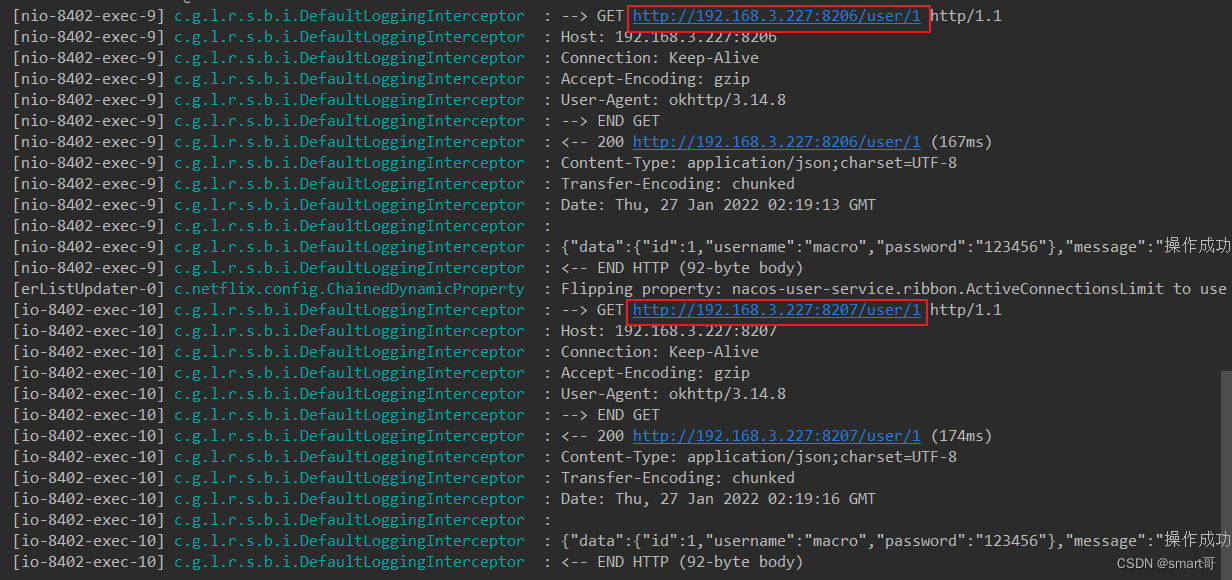Click 'Content-Type: application/json' in the exec-10 block
This screenshot has width=1232, height=580.
point(759,457)
